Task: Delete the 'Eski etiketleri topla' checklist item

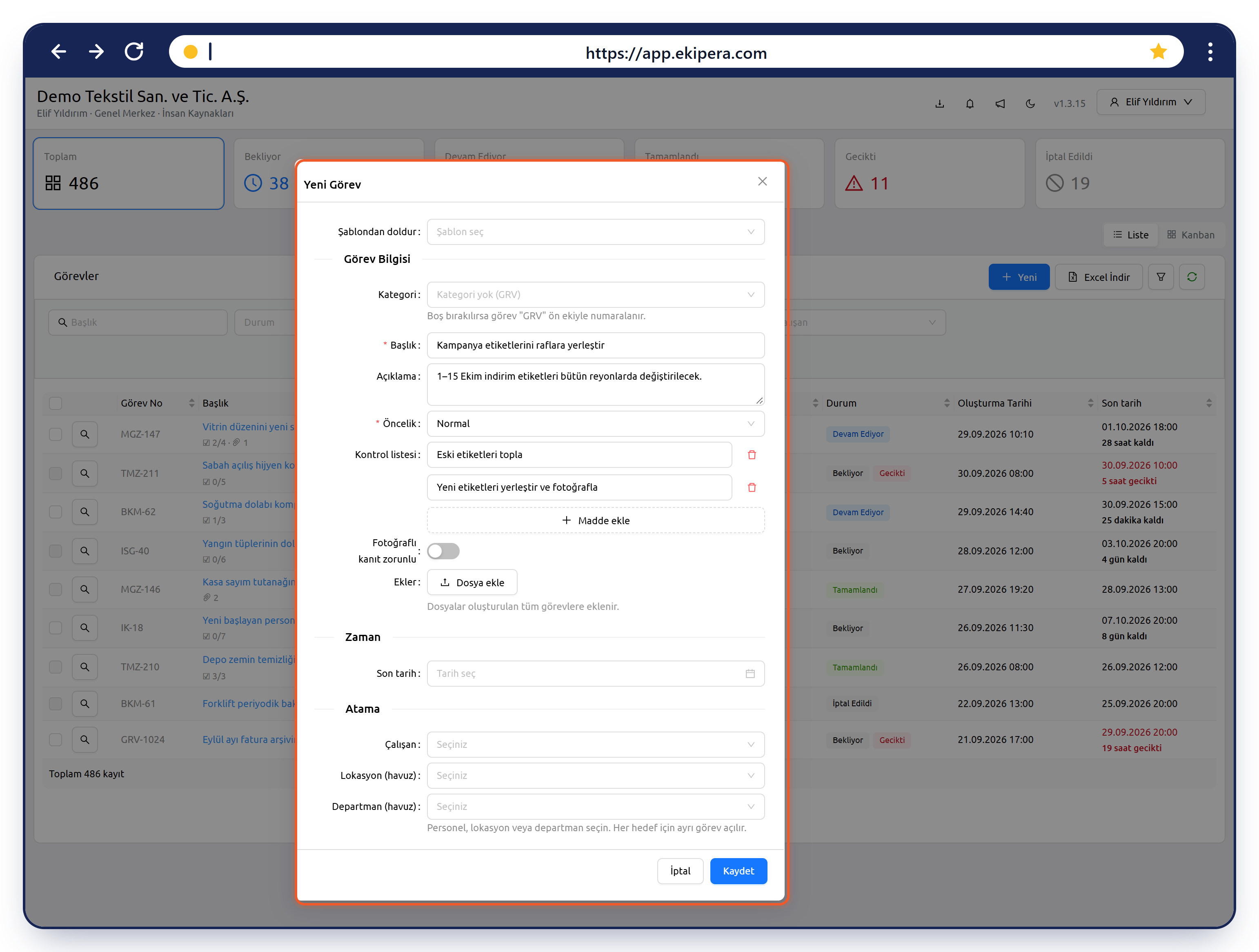Action: (751, 455)
